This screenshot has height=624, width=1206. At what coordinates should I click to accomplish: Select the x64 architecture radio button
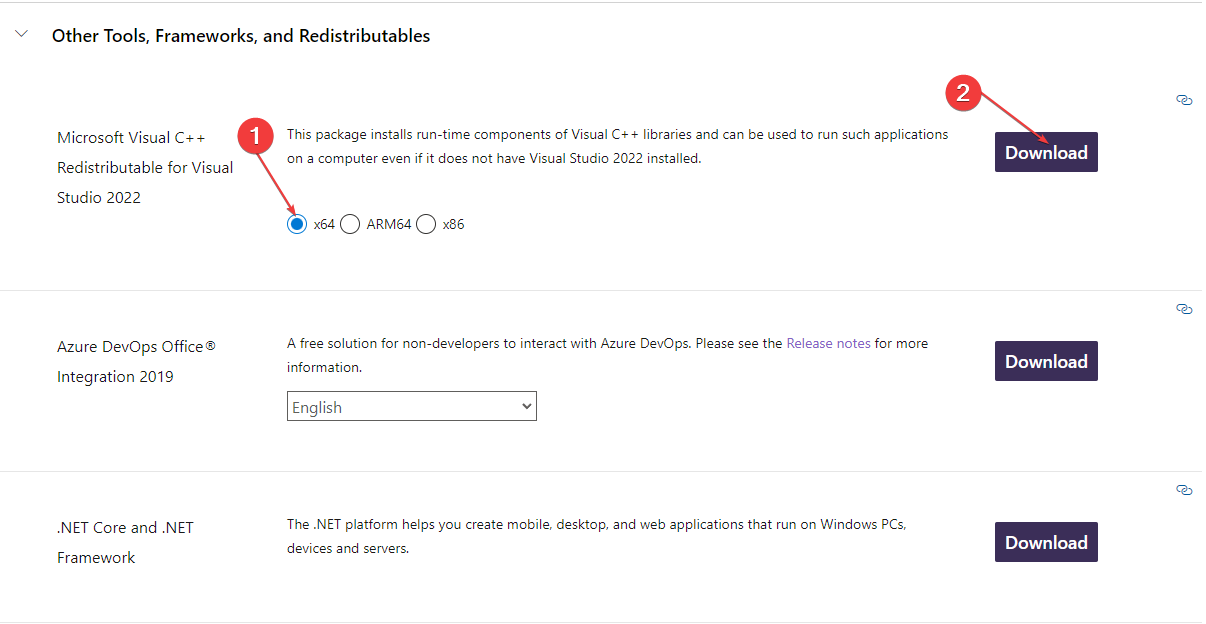(296, 224)
